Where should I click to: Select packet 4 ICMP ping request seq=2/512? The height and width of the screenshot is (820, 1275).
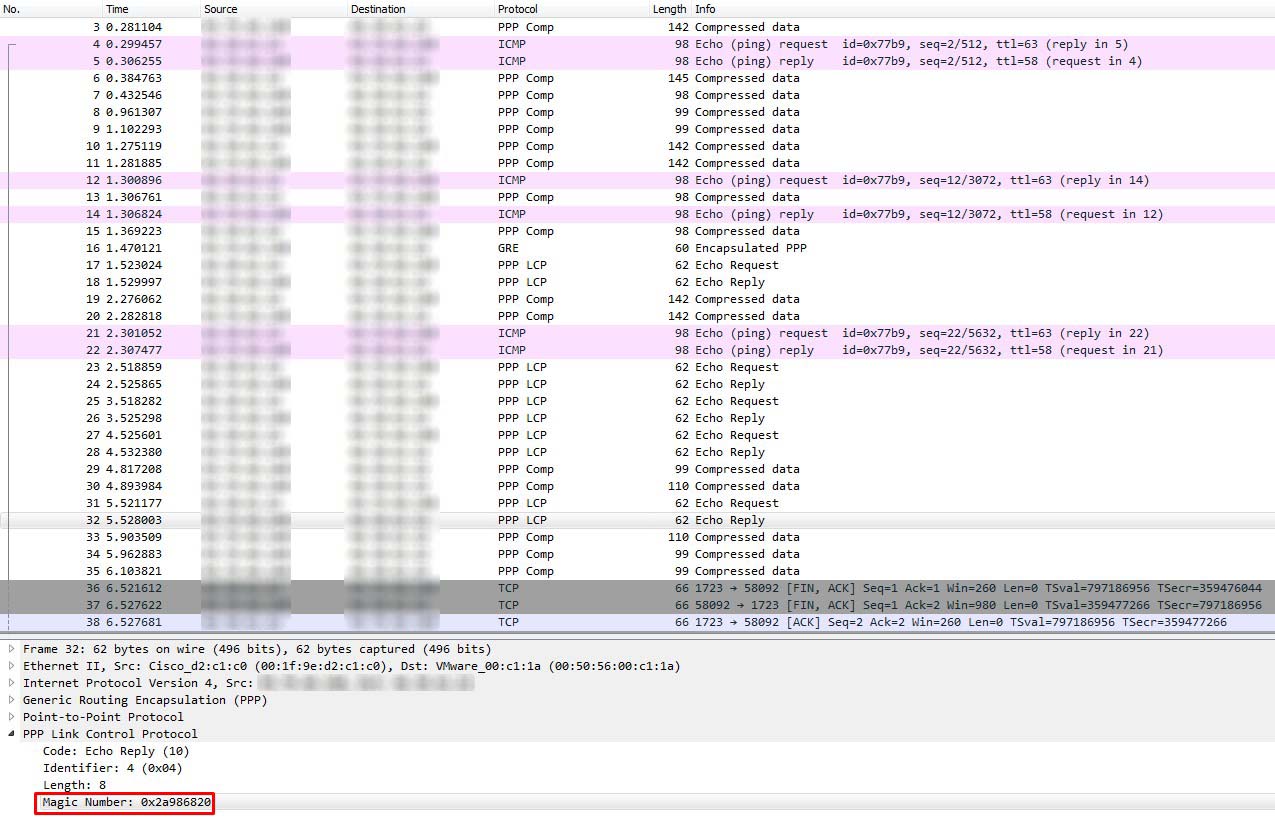tap(637, 44)
